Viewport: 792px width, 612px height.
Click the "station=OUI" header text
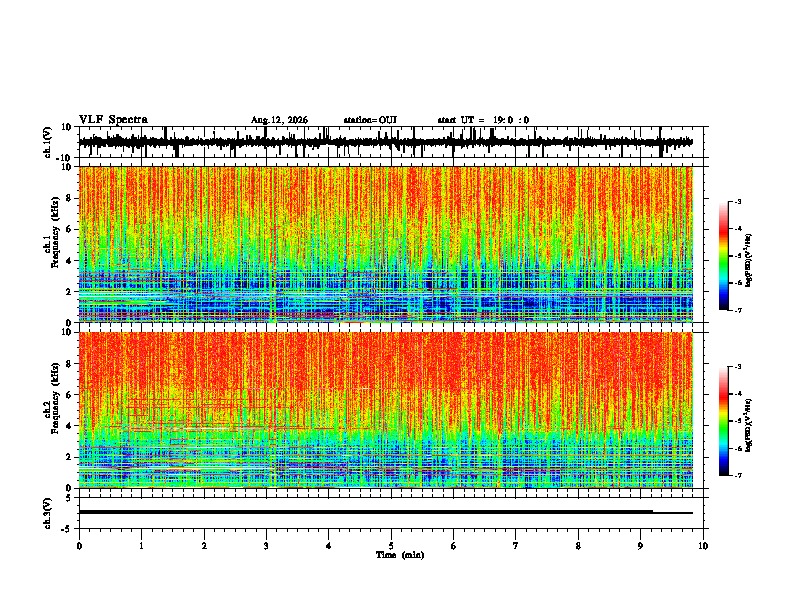coord(370,120)
